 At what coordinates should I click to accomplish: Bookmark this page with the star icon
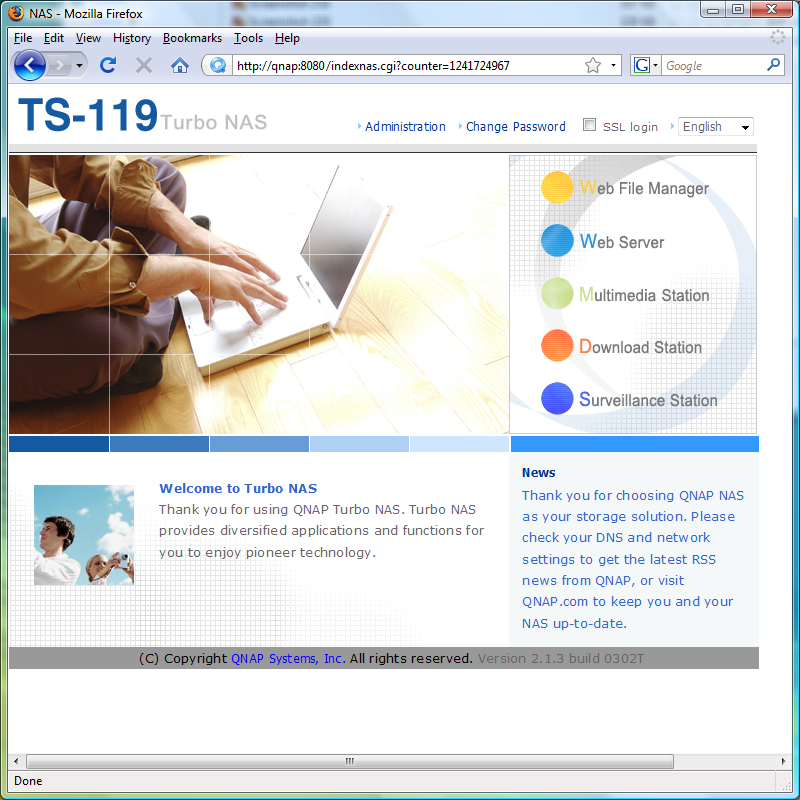tap(592, 65)
